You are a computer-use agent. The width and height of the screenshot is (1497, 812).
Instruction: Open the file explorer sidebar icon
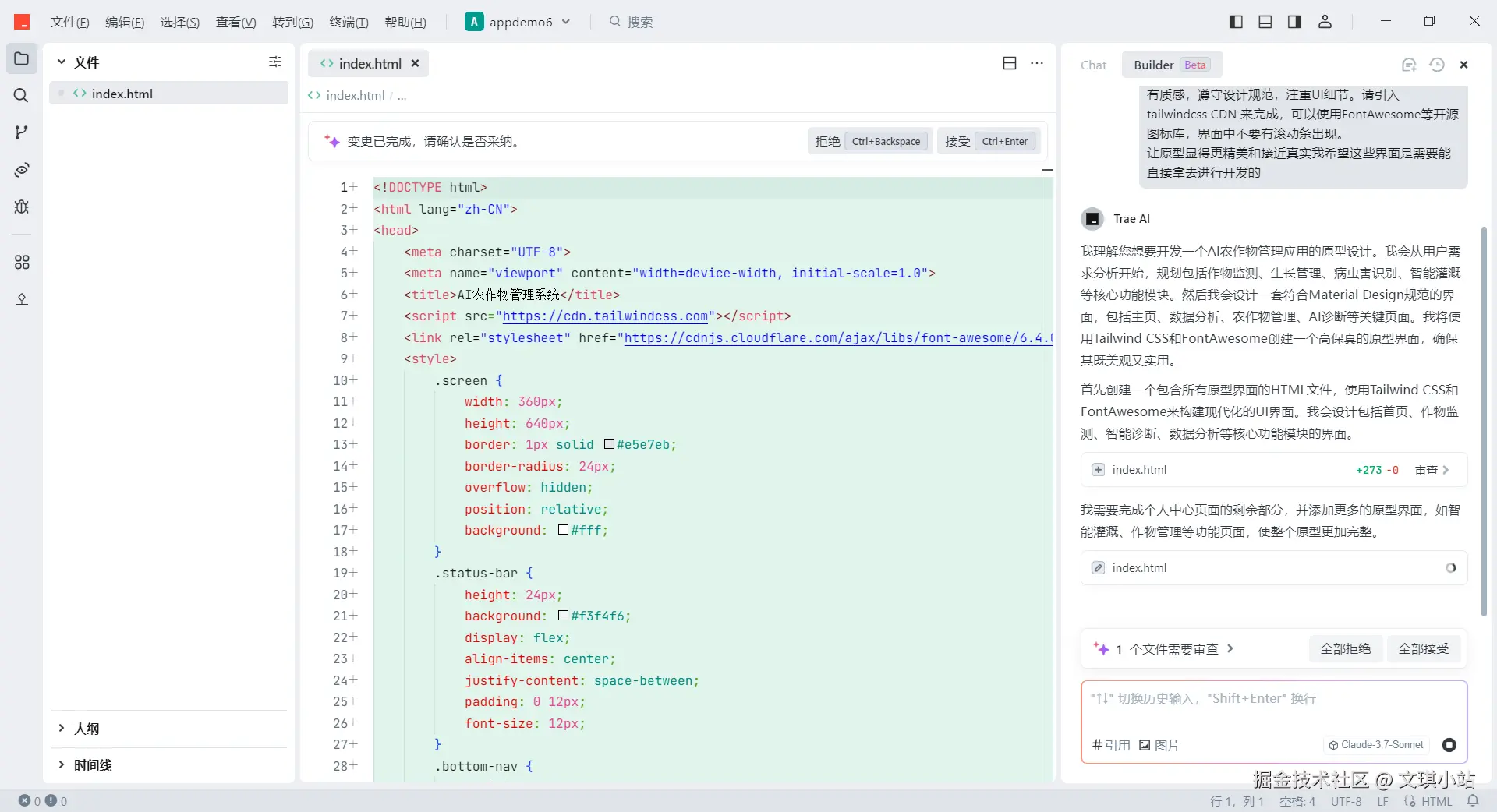click(22, 59)
